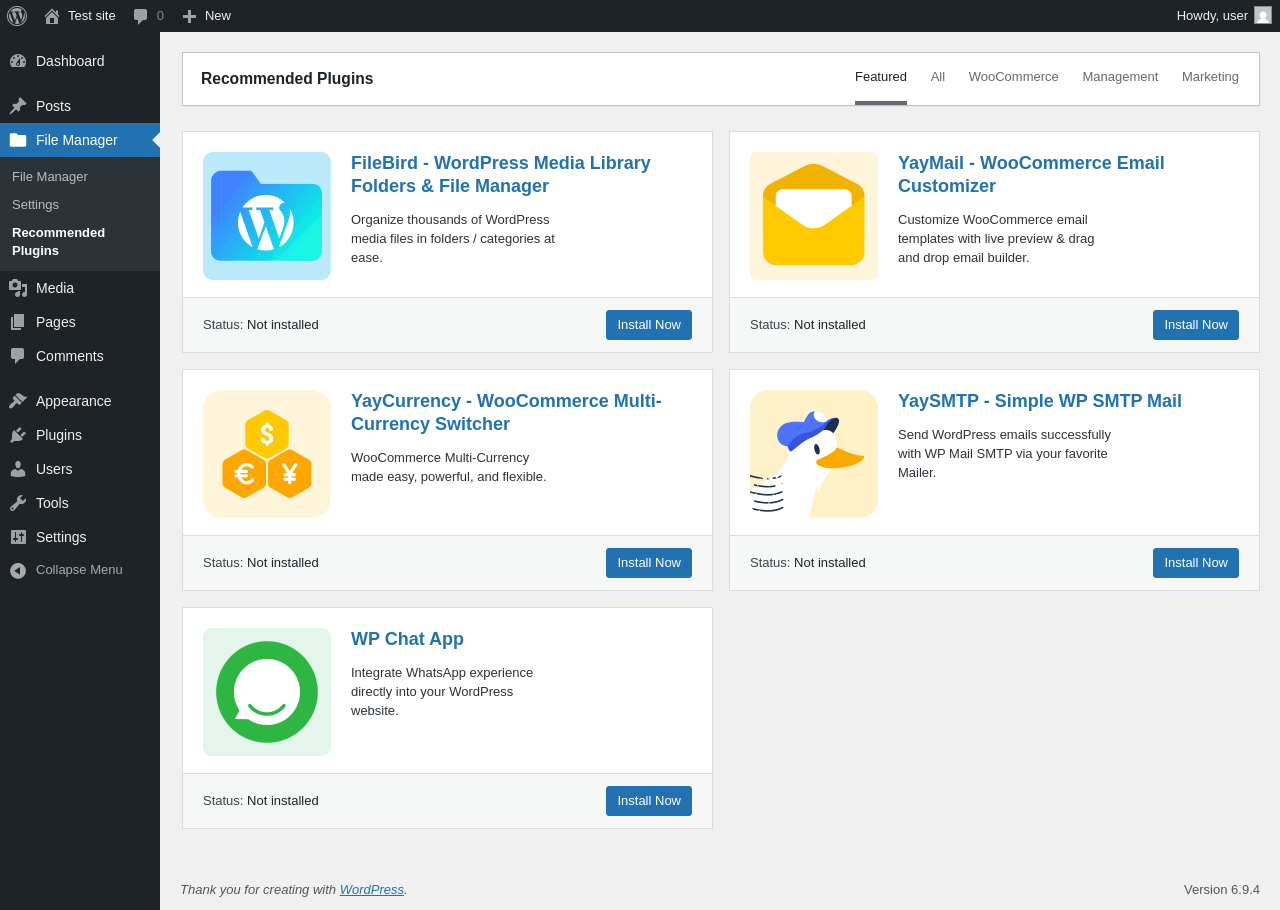1280x910 pixels.
Task: Select the Management plugins tab
Action: (x=1120, y=77)
